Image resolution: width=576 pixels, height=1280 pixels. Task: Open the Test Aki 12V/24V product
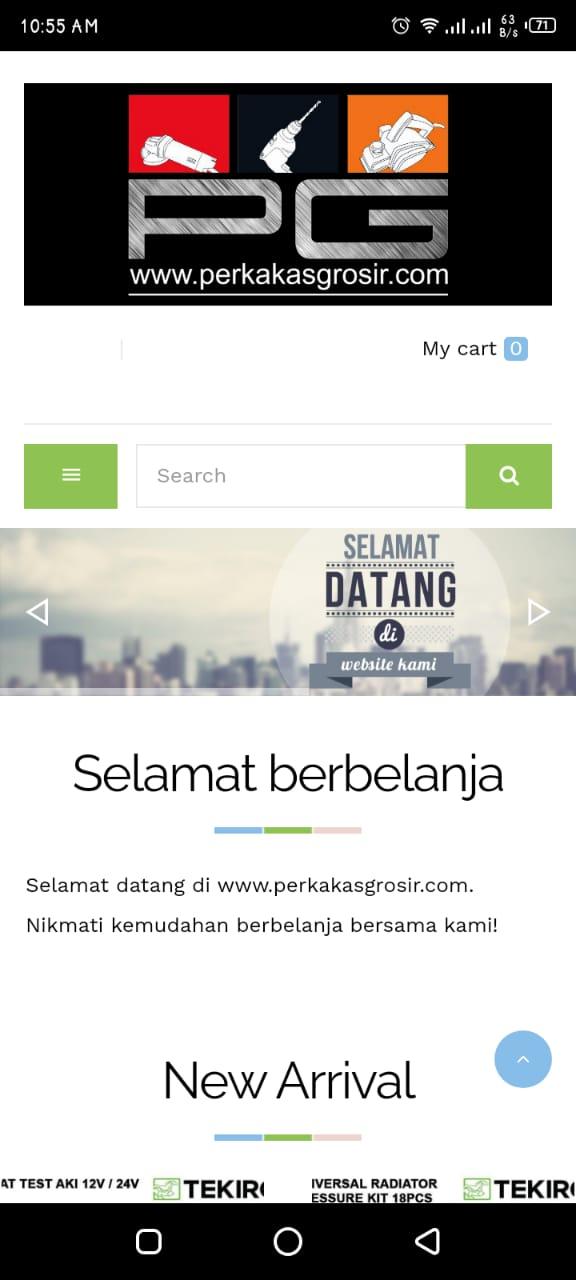click(133, 1188)
